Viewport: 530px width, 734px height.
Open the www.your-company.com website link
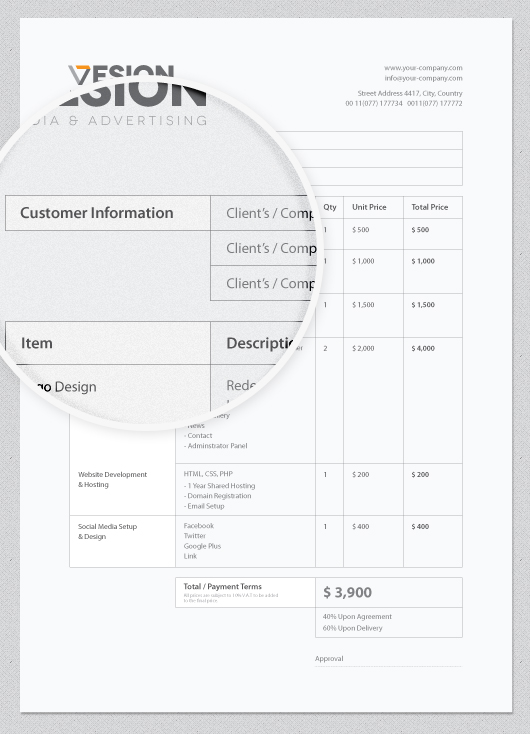423,68
